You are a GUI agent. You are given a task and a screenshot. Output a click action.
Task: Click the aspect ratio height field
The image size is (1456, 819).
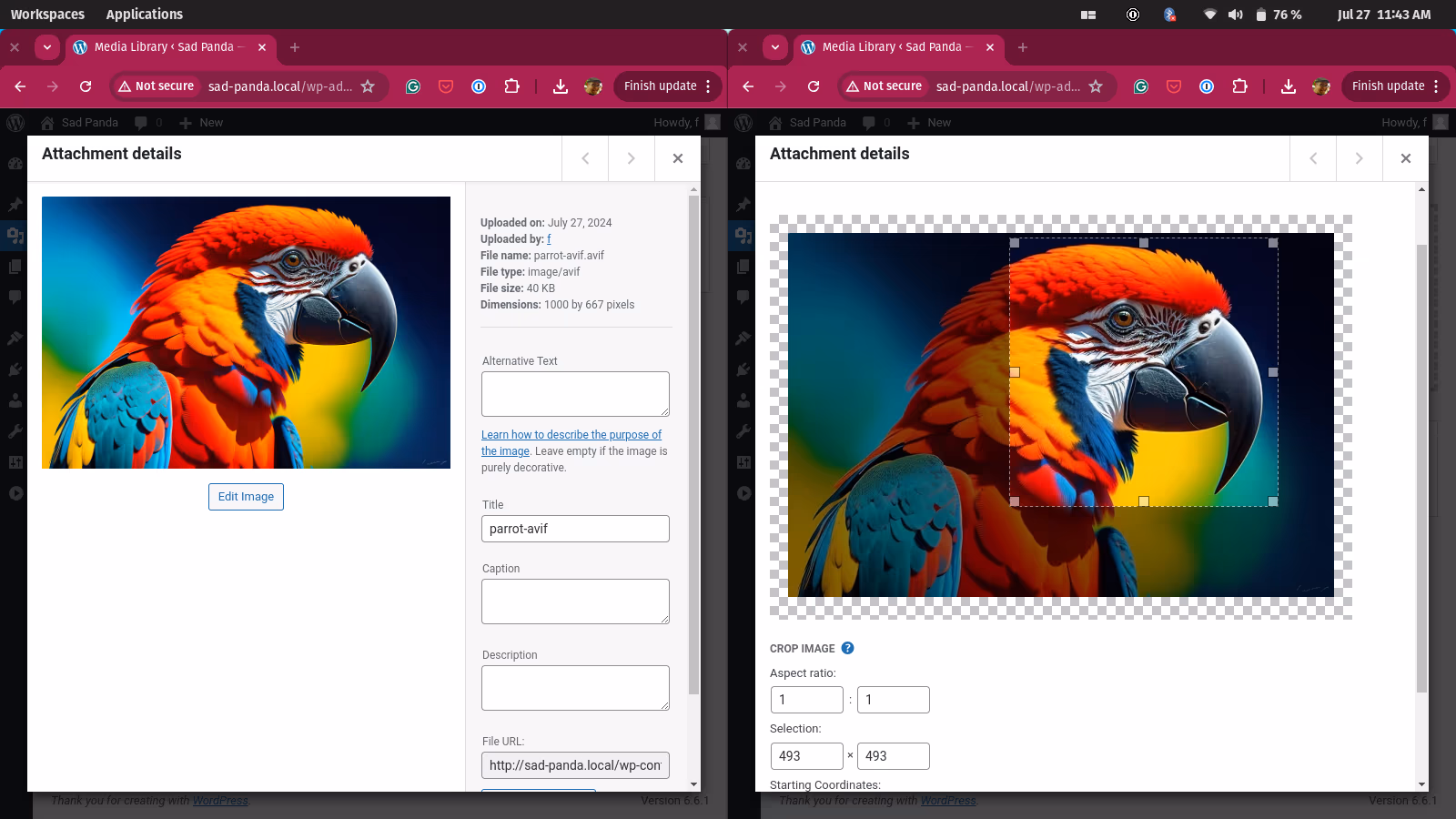click(893, 700)
